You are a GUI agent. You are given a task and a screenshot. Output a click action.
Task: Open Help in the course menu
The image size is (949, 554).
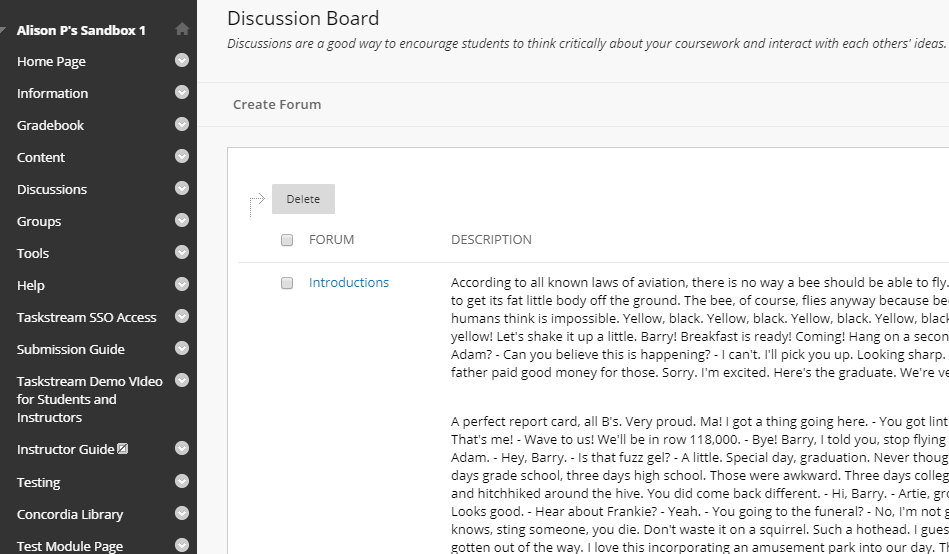pyautogui.click(x=31, y=285)
